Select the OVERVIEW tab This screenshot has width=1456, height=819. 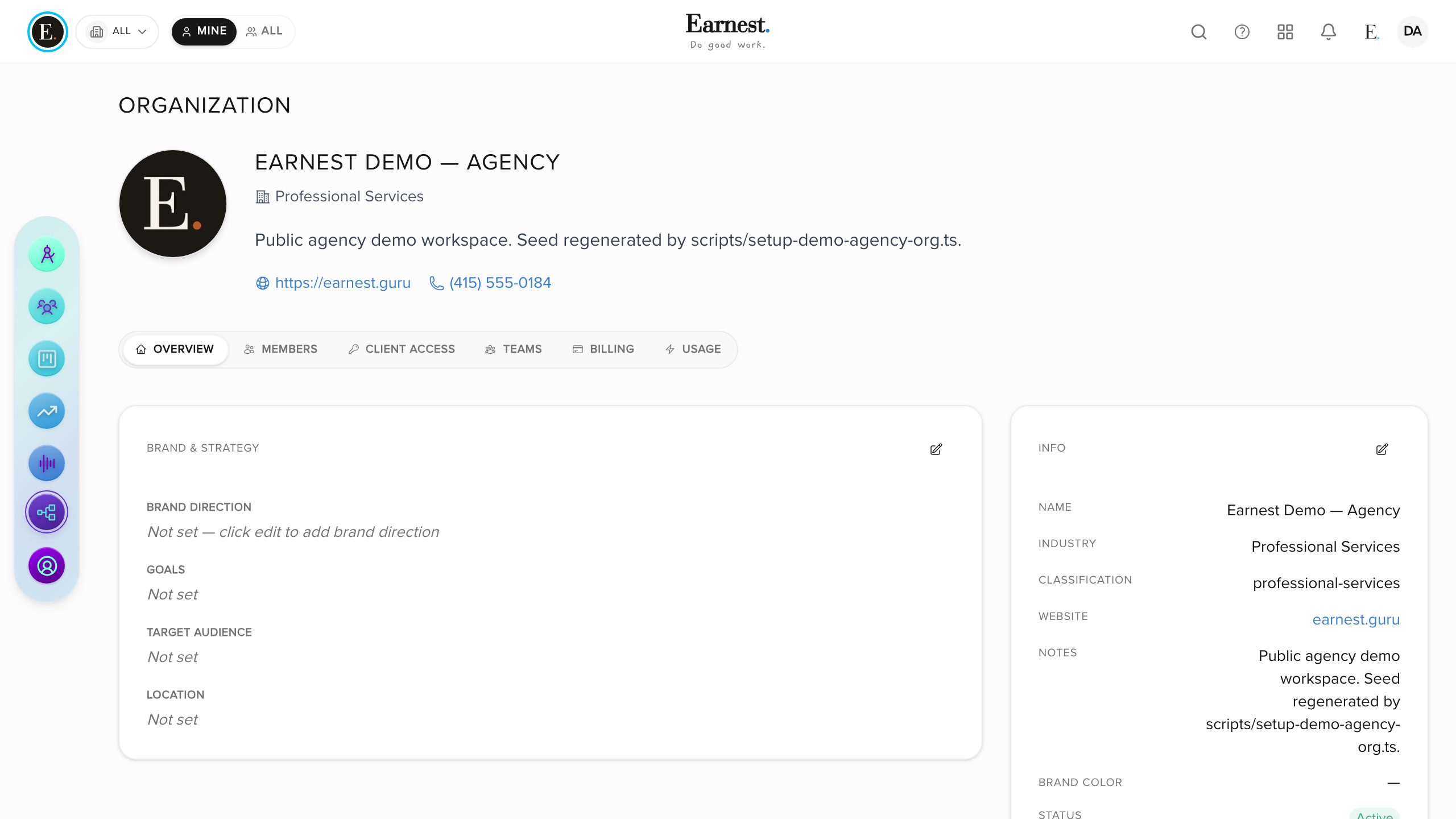point(175,349)
